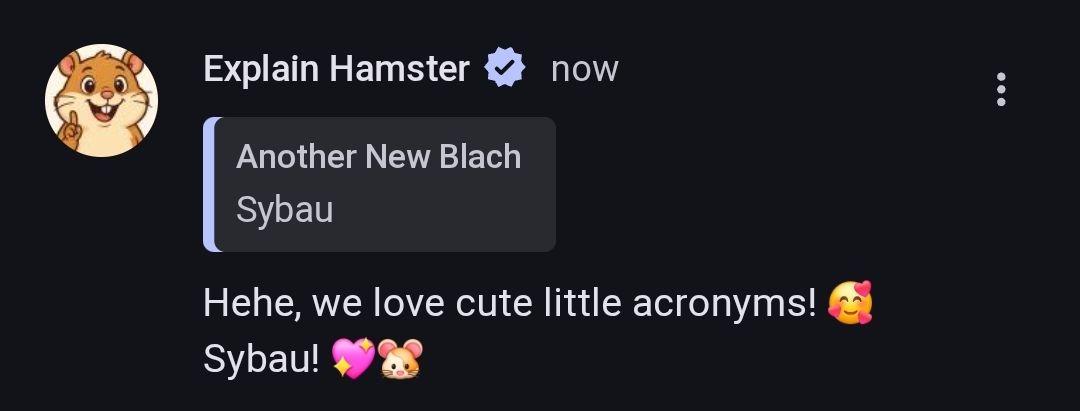
Task: Open Explain Hamster's profile avatar
Action: tap(101, 101)
